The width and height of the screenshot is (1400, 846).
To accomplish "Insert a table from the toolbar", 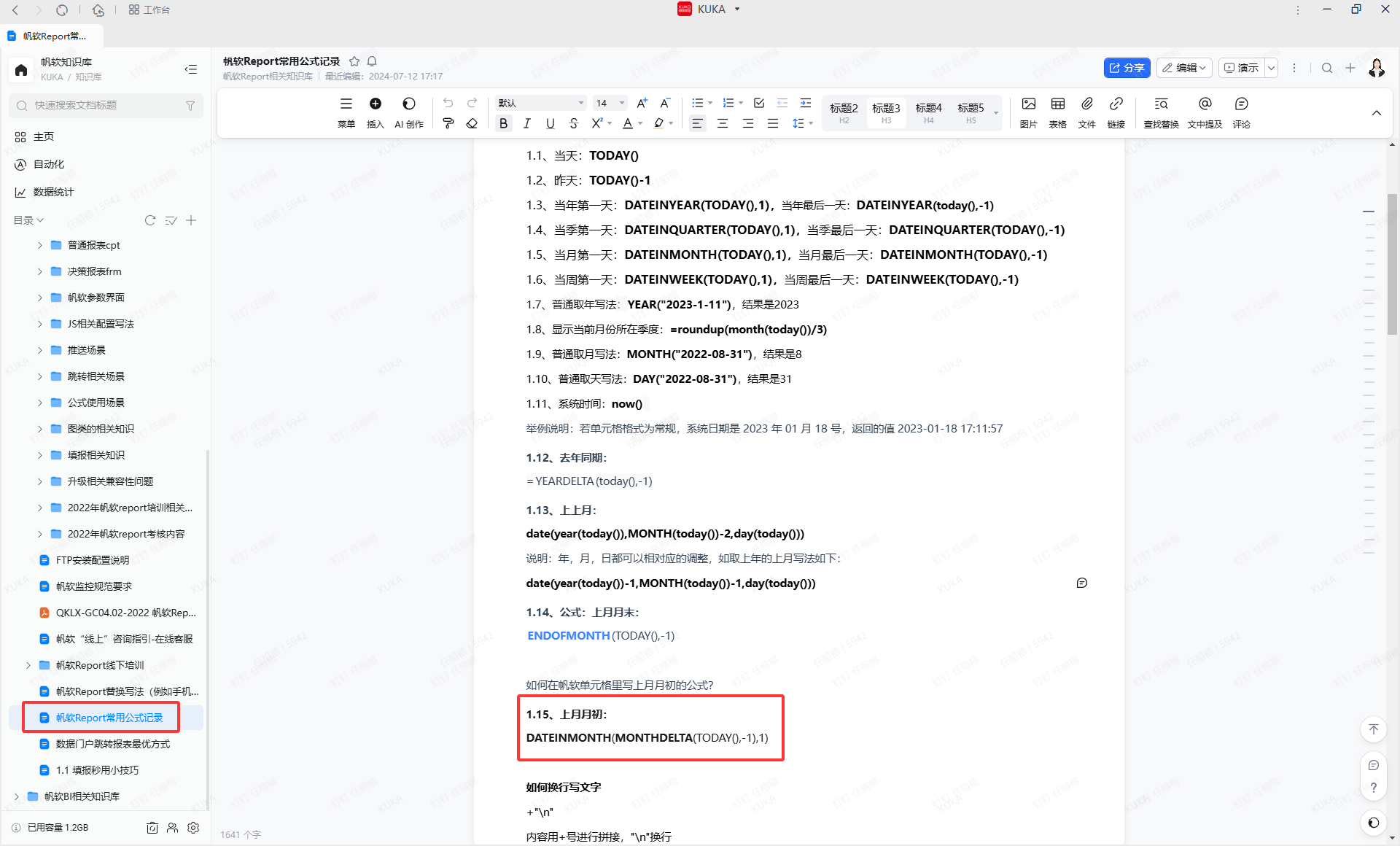I will pyautogui.click(x=1057, y=104).
